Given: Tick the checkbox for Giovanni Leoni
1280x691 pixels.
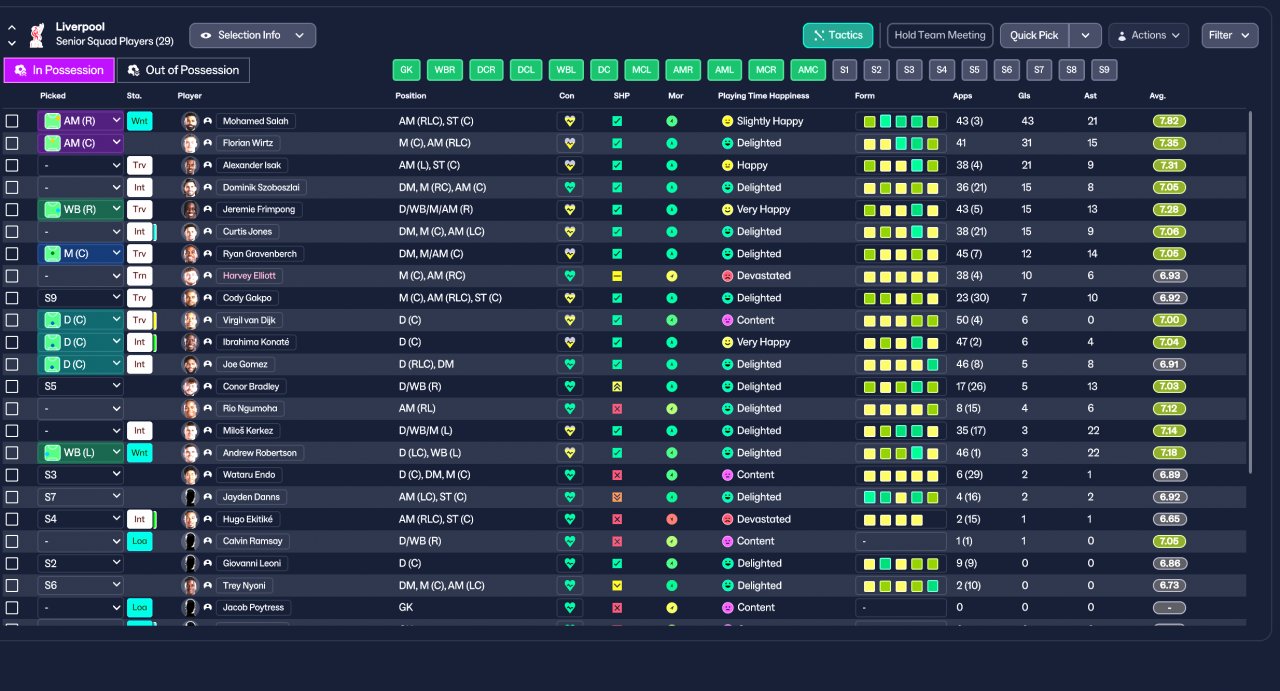Looking at the screenshot, I should point(12,563).
